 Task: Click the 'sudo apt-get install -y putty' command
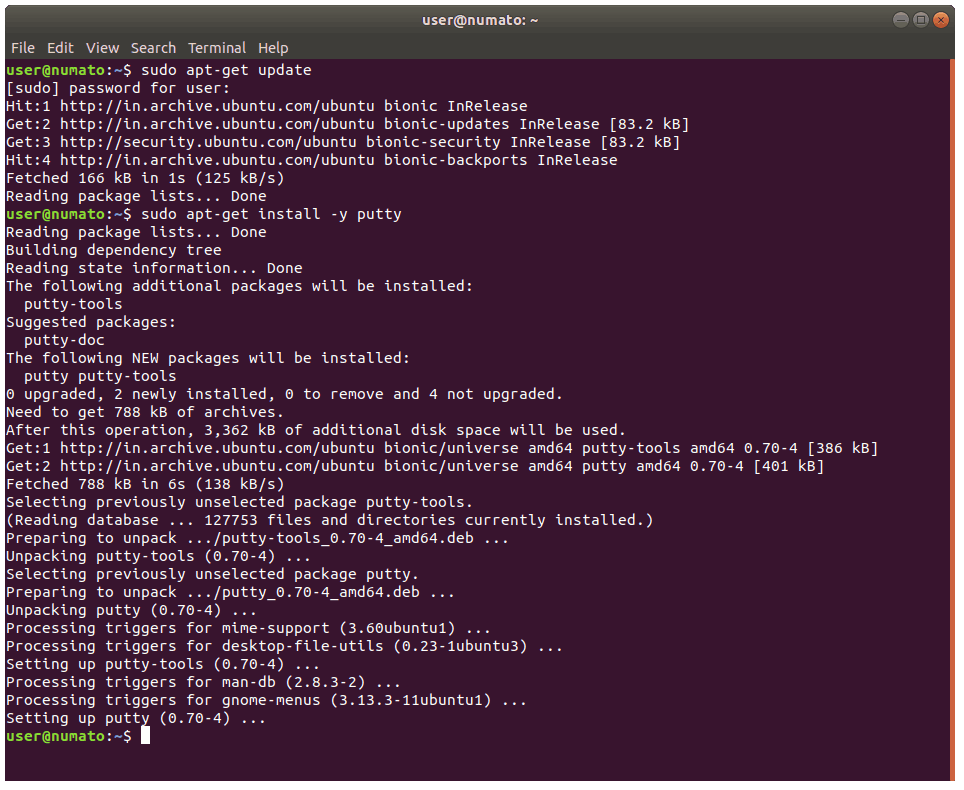pos(271,214)
